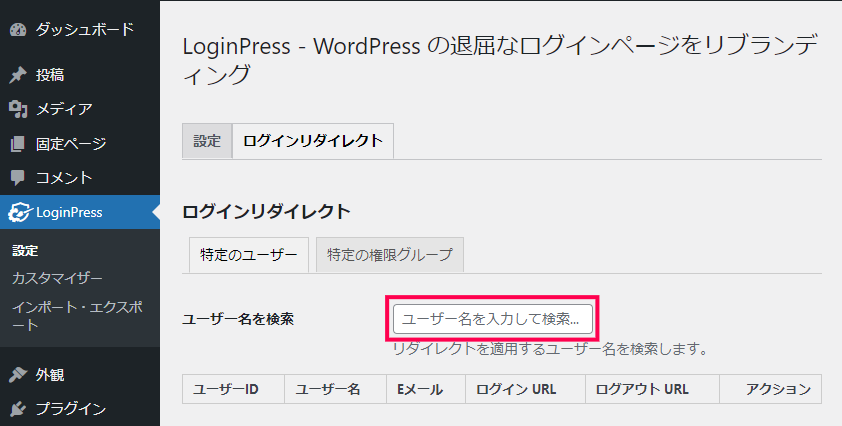This screenshot has width=842, height=426.
Task: Click the ログアウト URL column header
Action: coord(652,389)
